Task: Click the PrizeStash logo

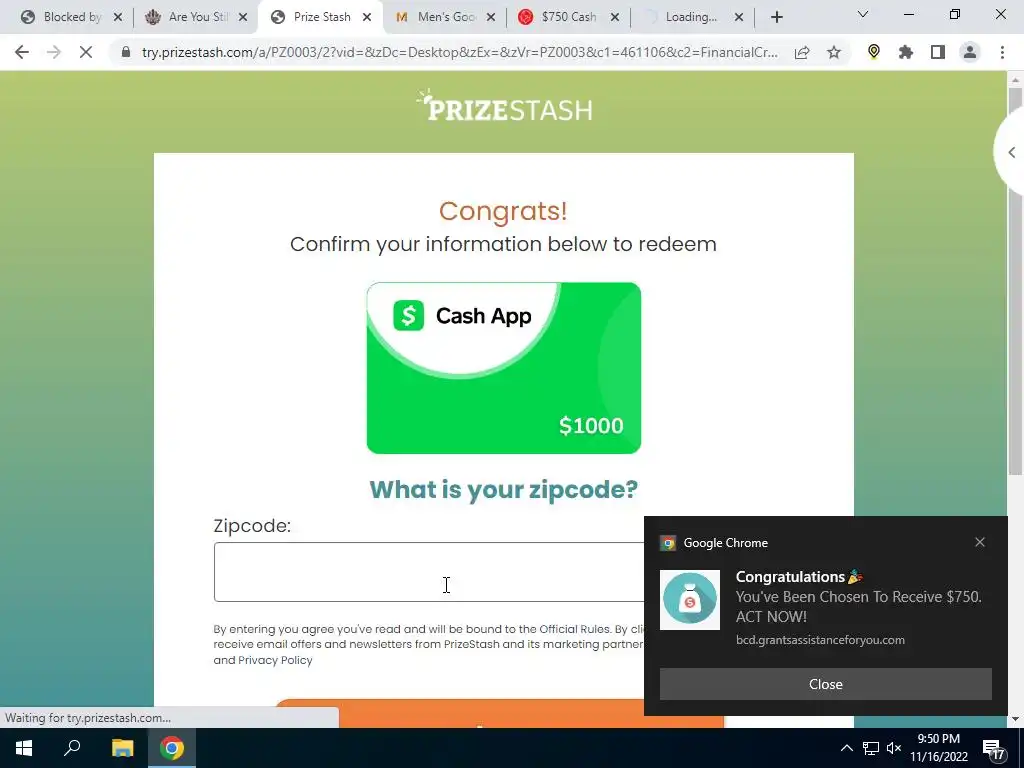Action: pos(504,106)
